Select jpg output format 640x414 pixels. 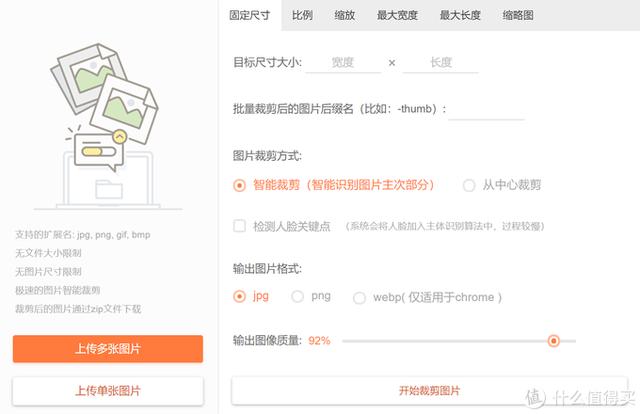point(239,296)
